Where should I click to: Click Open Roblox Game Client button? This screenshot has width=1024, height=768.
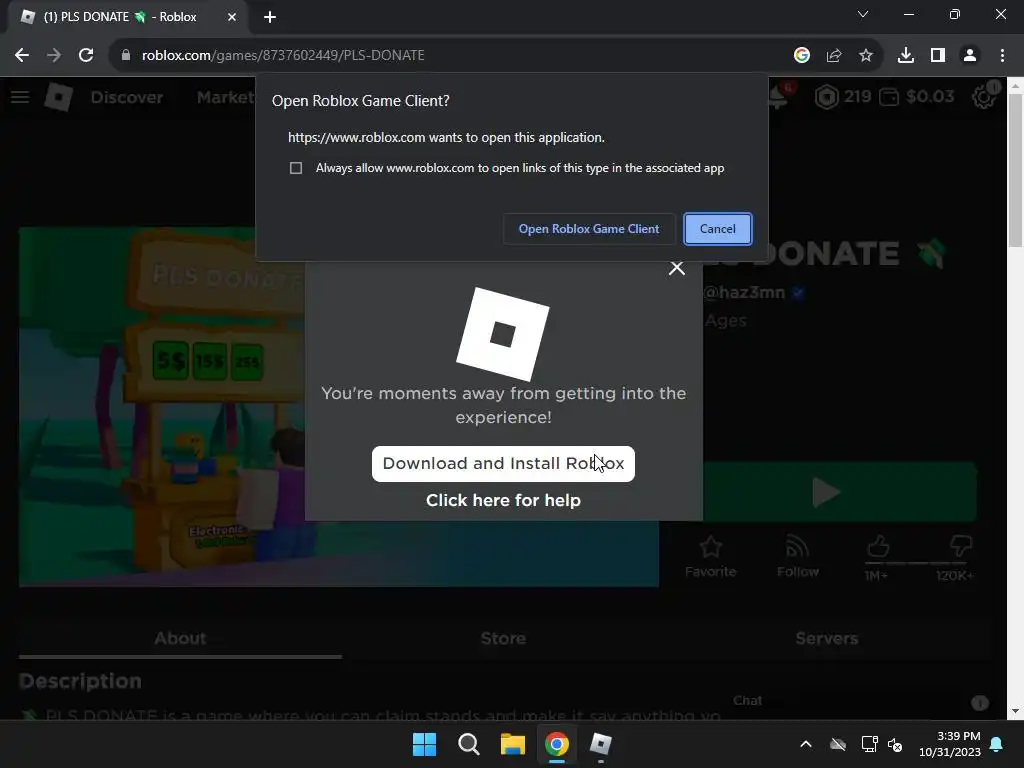(x=588, y=229)
